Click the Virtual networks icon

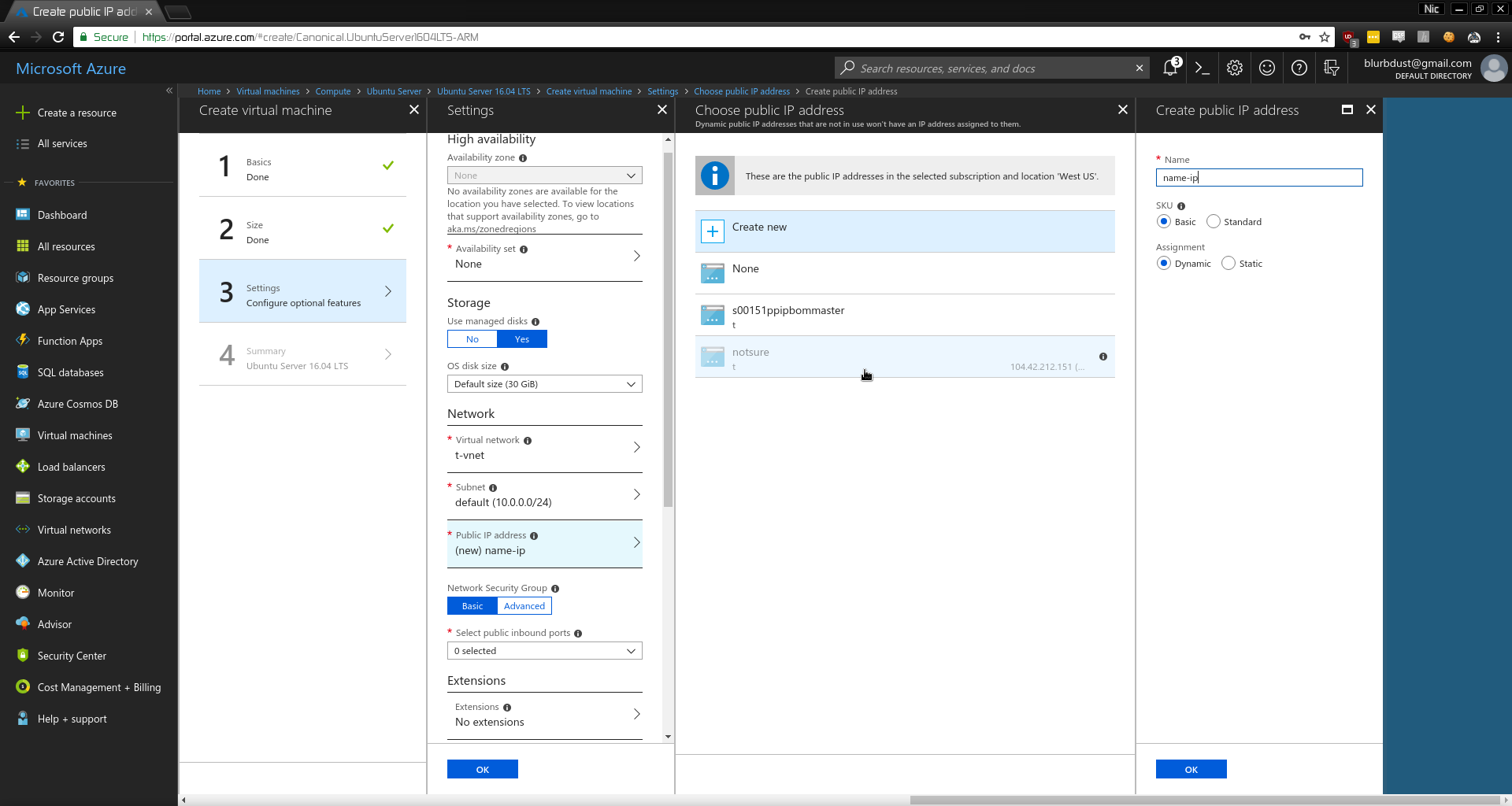click(x=23, y=530)
